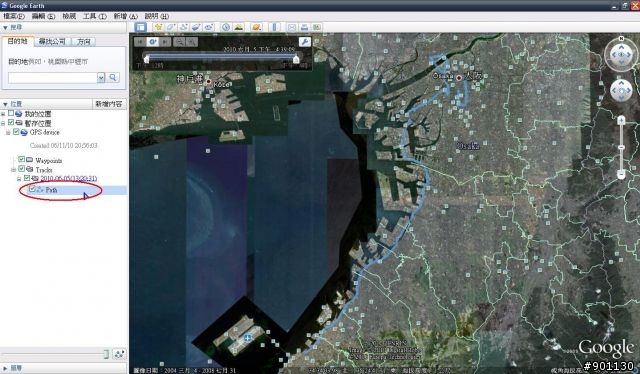Viewport: 640px width, 374px height.
Task: Switch to the 尋找公司 tab
Action: 52,41
